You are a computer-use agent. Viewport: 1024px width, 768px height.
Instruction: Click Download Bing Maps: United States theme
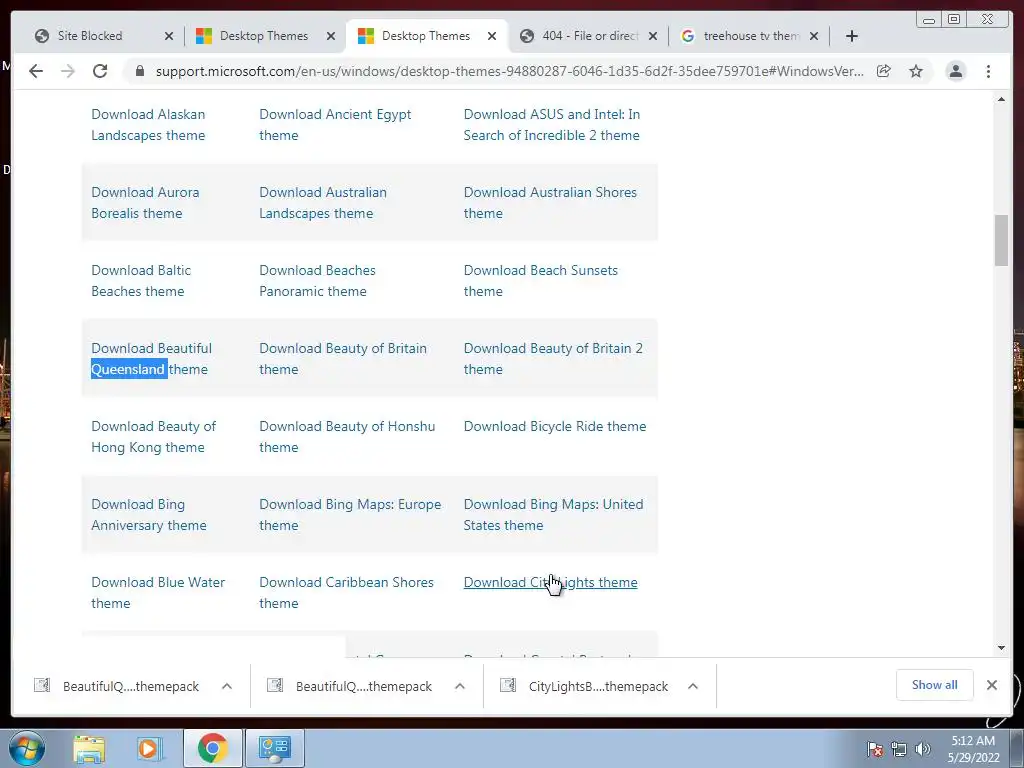click(x=553, y=515)
